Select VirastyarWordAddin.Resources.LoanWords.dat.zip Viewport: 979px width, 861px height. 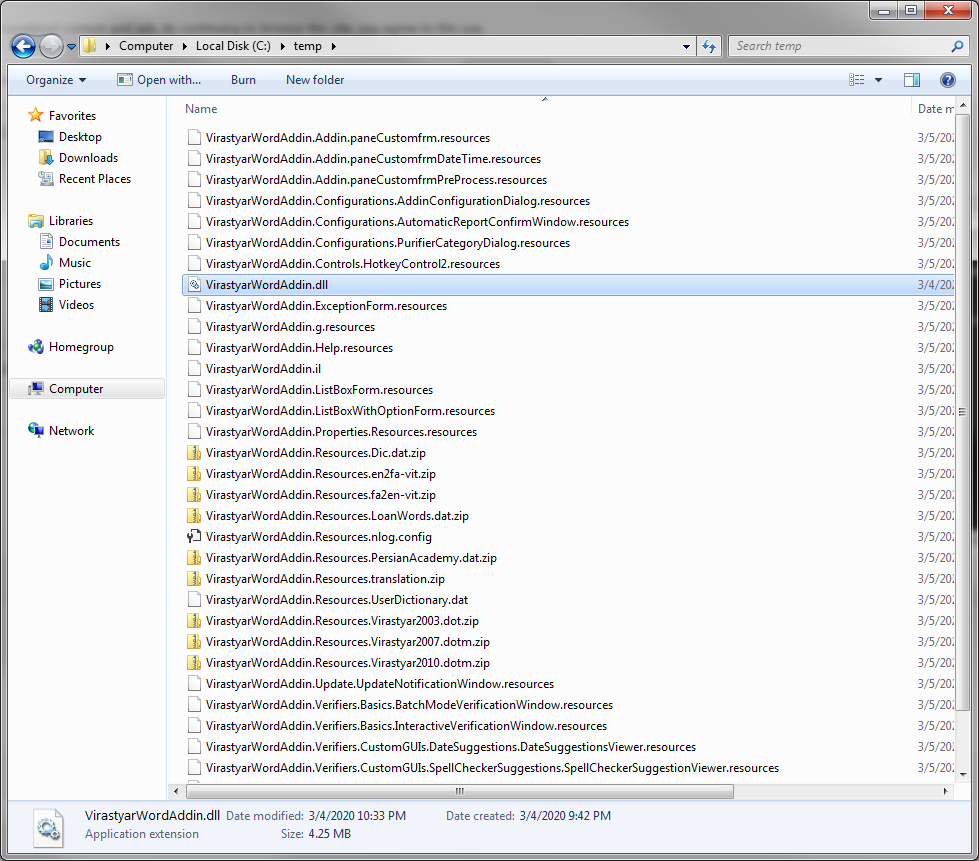337,516
